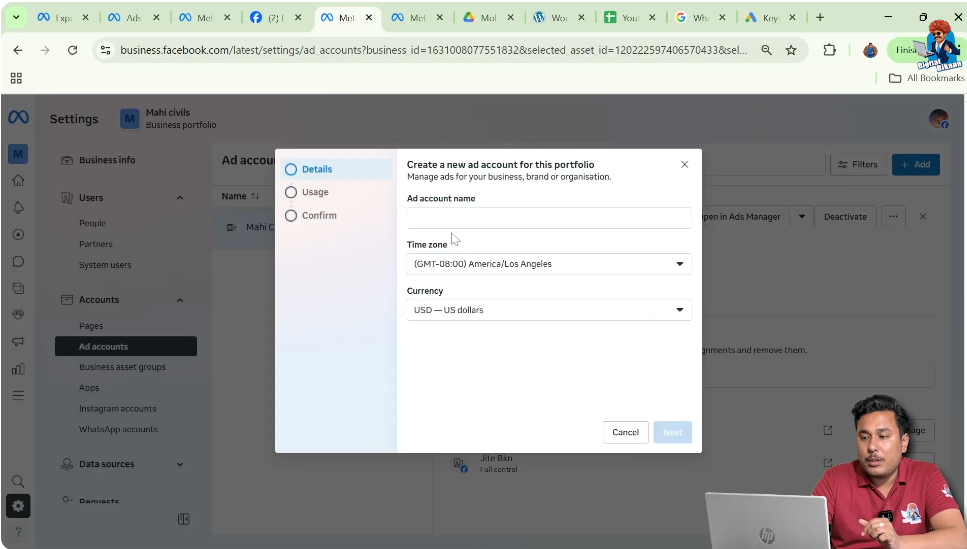Open Business info settings
The width and height of the screenshot is (967, 549).
pyautogui.click(x=107, y=160)
